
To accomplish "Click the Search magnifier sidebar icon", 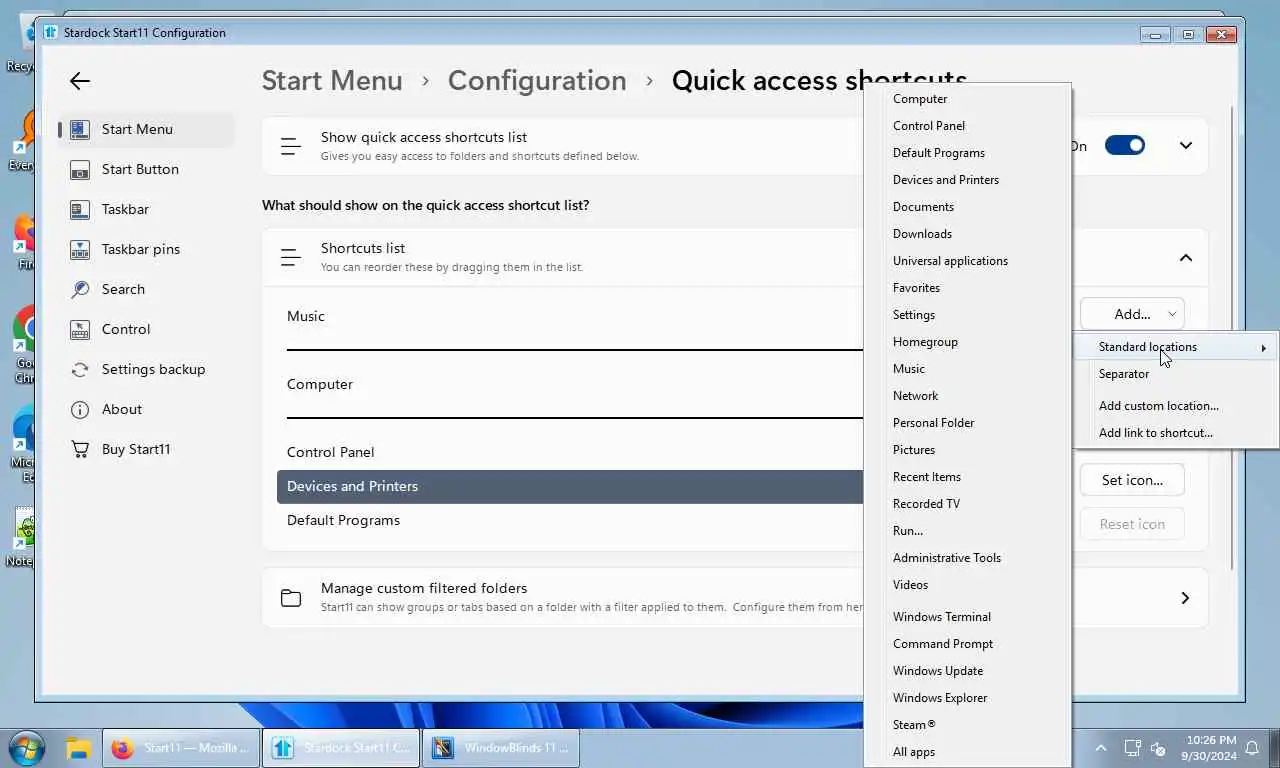I will (x=80, y=289).
